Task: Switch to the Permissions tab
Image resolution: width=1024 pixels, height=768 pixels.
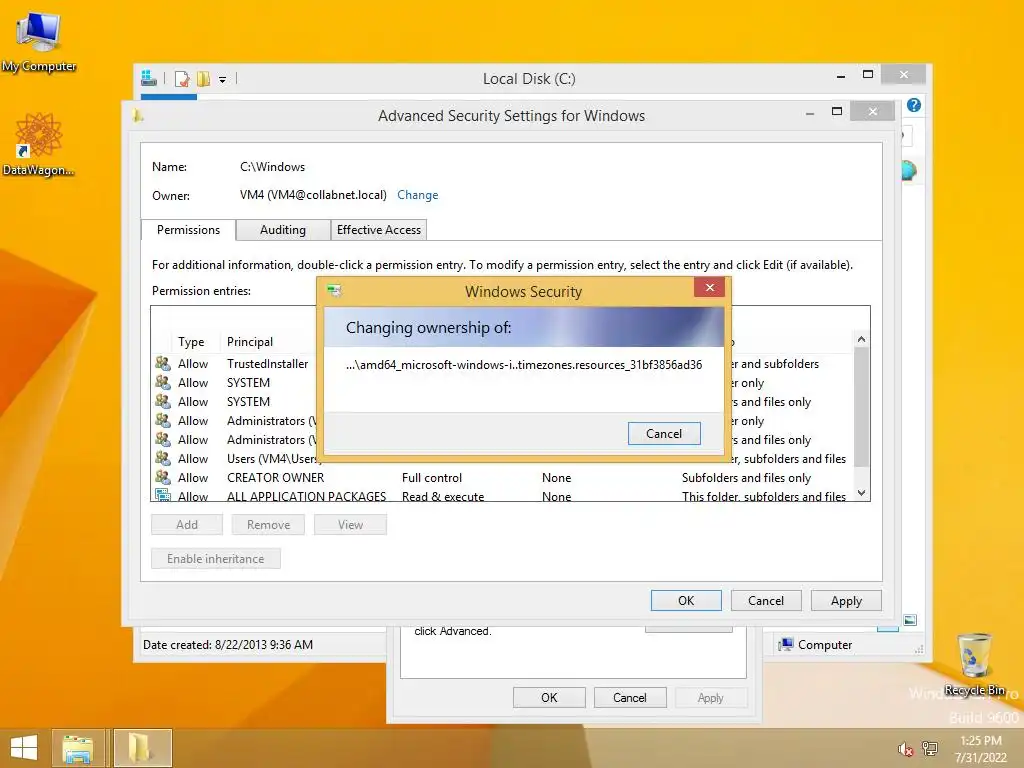Action: 188,230
